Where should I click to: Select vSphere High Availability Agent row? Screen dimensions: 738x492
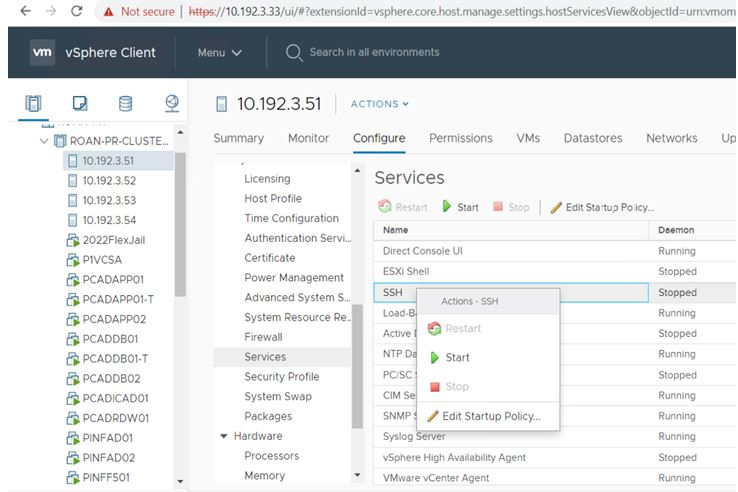tap(554, 458)
